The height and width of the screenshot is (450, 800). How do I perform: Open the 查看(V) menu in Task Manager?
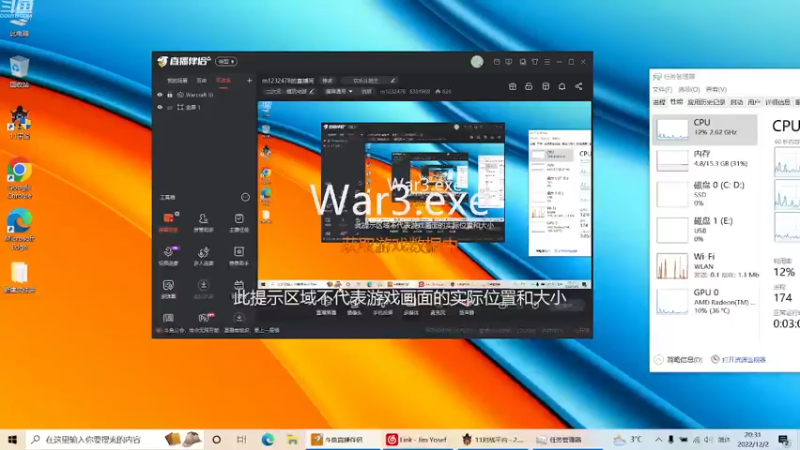point(716,89)
